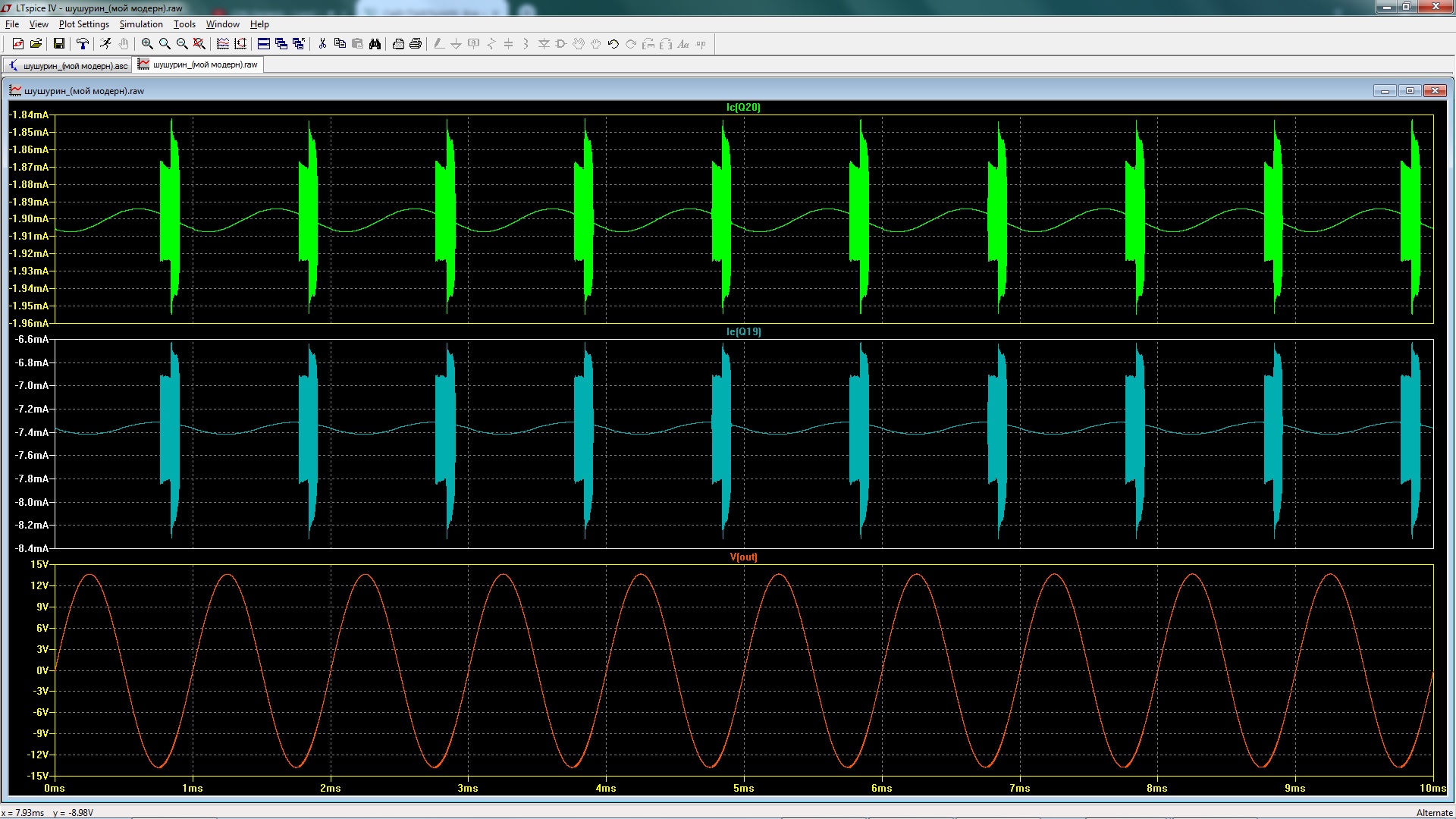The width and height of the screenshot is (1456, 819).
Task: Switch to the .asc schematic tab
Action: point(67,65)
